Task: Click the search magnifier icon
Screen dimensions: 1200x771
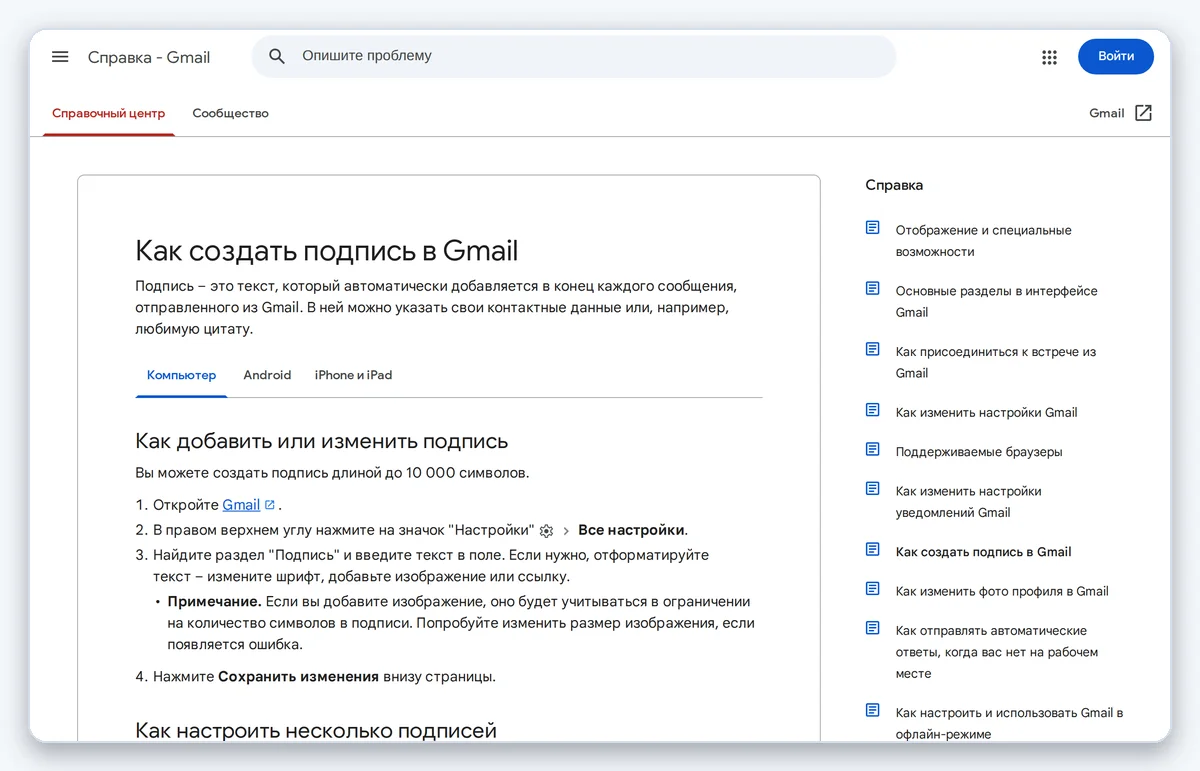Action: [278, 56]
